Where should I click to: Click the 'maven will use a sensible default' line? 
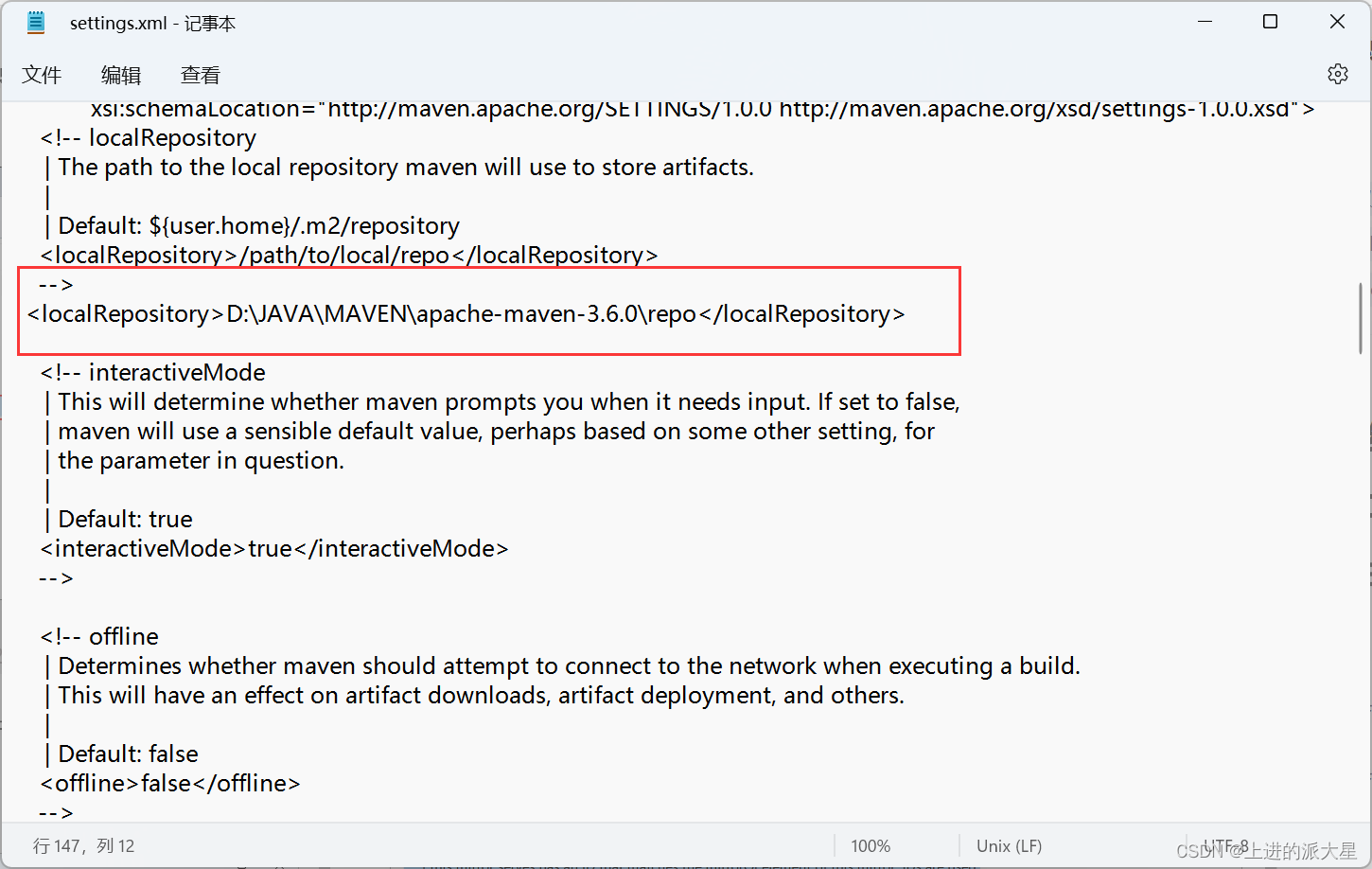(x=488, y=432)
